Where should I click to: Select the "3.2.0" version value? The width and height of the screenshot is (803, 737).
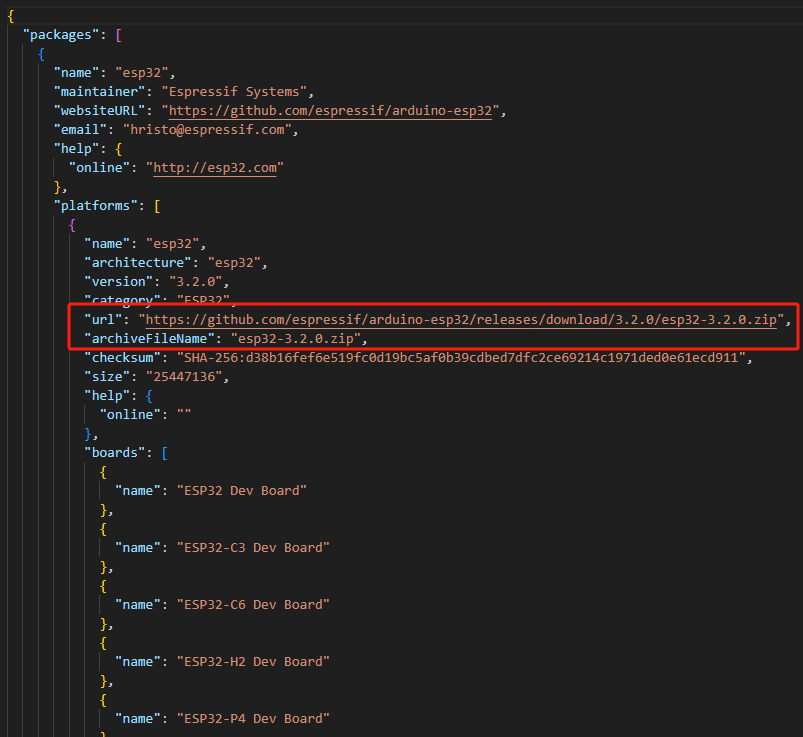[196, 282]
